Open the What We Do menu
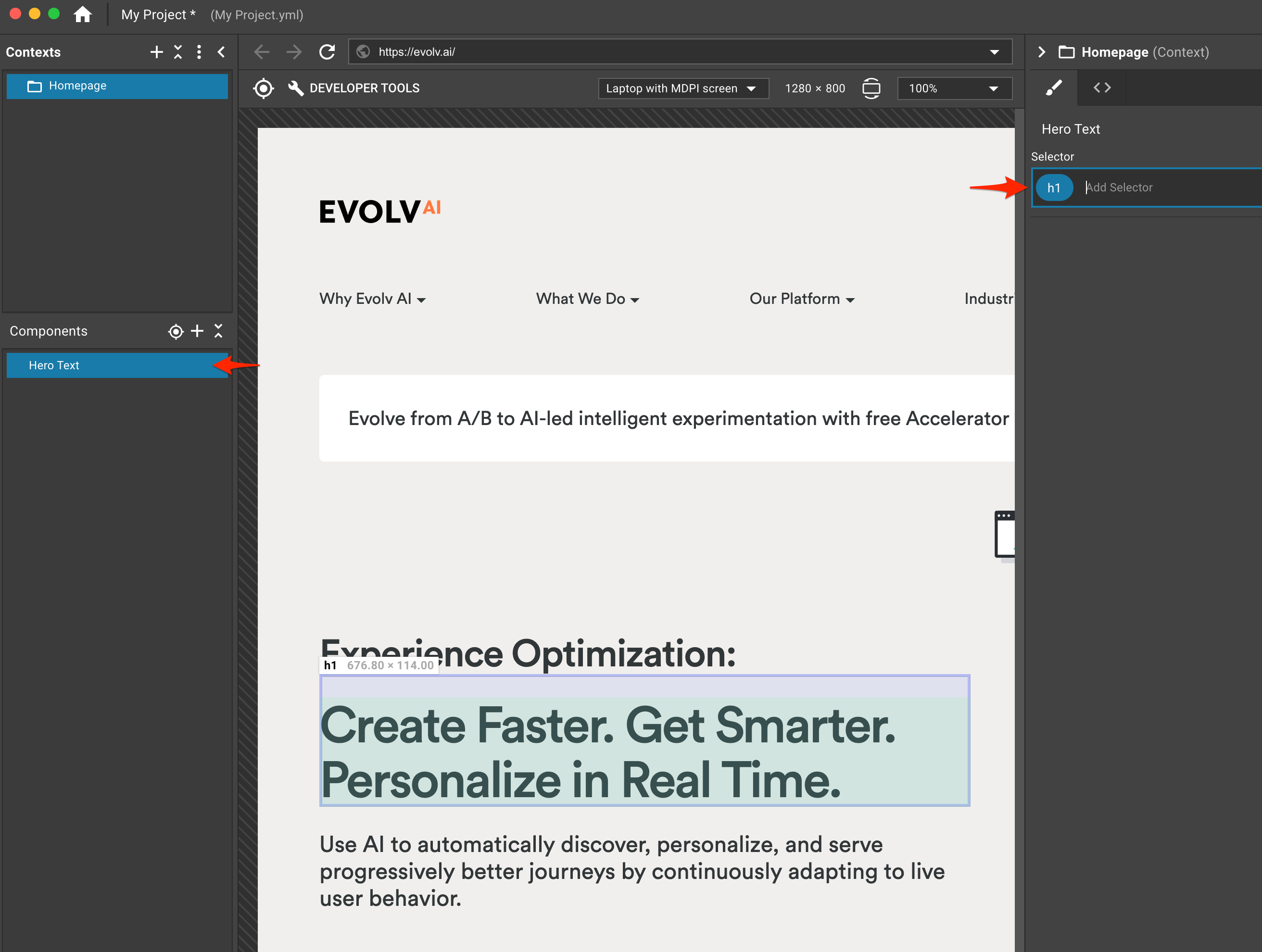The width and height of the screenshot is (1262, 952). 587,299
